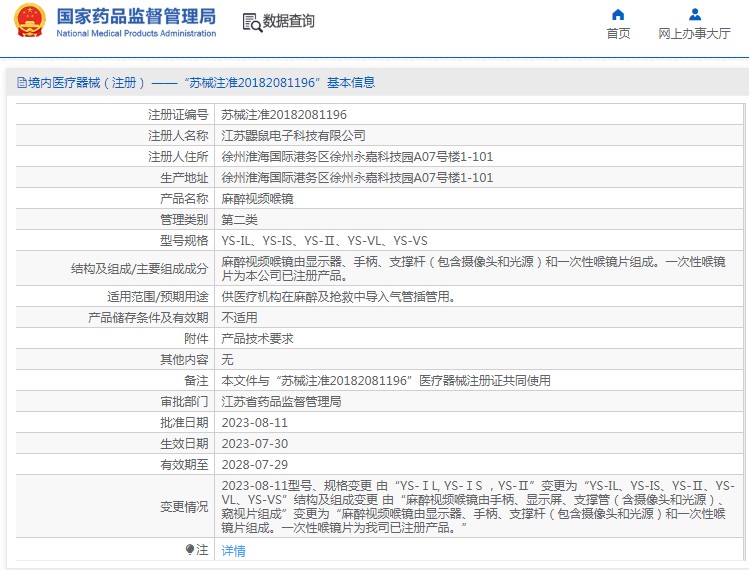Select the 审批部门 label
Screen dimensions: 749x570
click(184, 402)
